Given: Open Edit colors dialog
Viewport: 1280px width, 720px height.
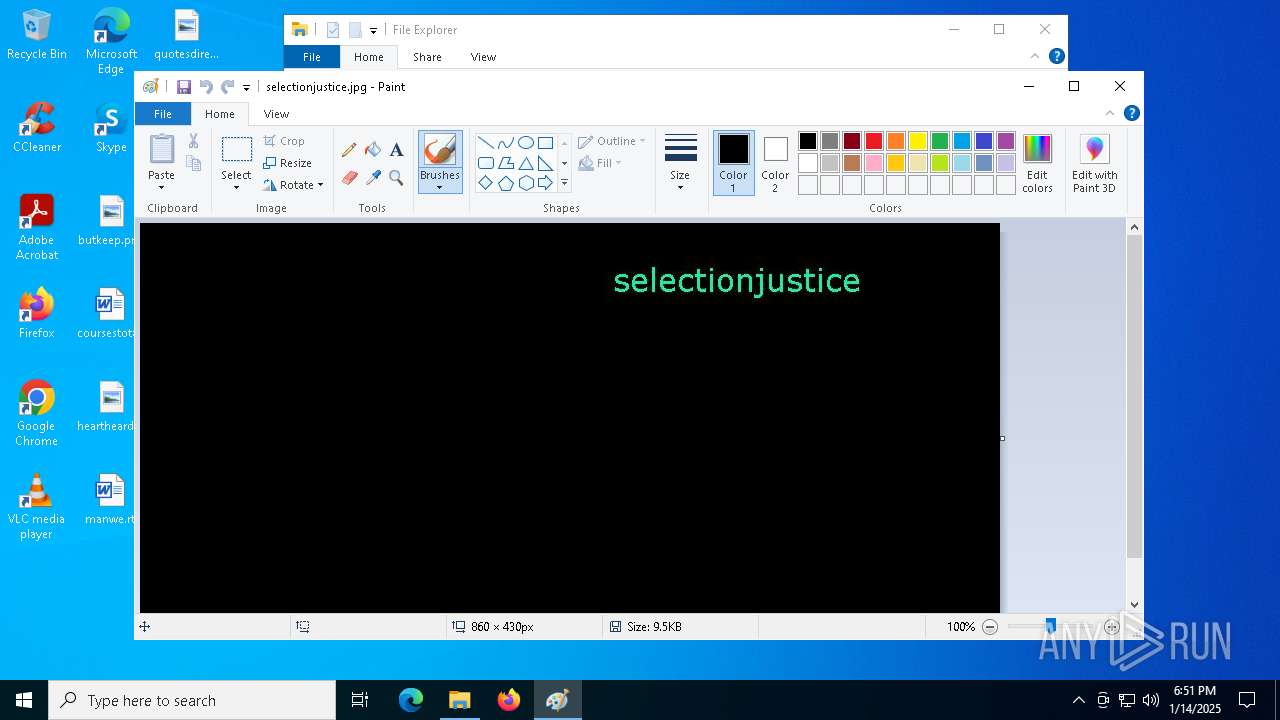Looking at the screenshot, I should [x=1037, y=164].
